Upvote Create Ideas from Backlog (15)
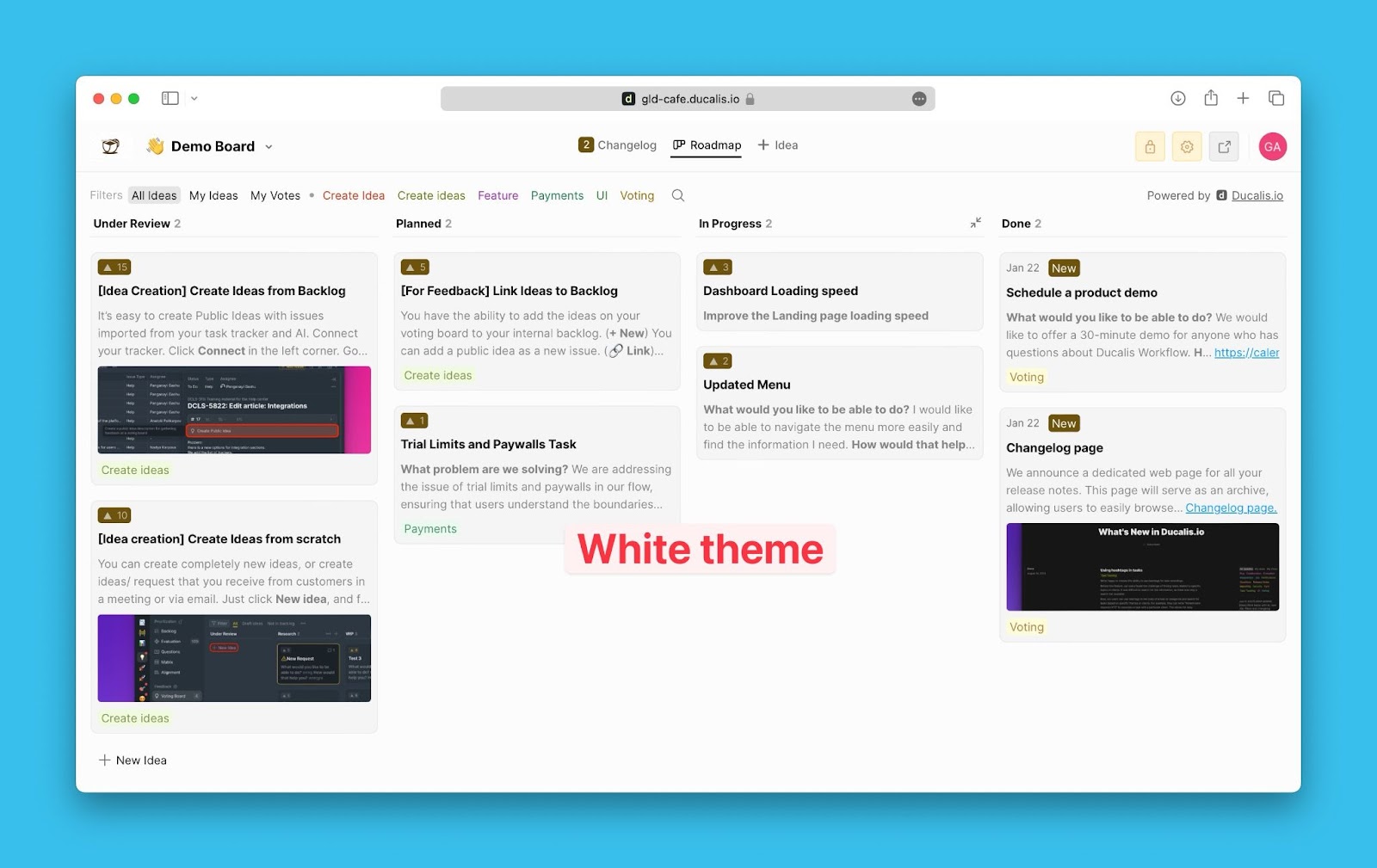1377x868 pixels. click(114, 268)
